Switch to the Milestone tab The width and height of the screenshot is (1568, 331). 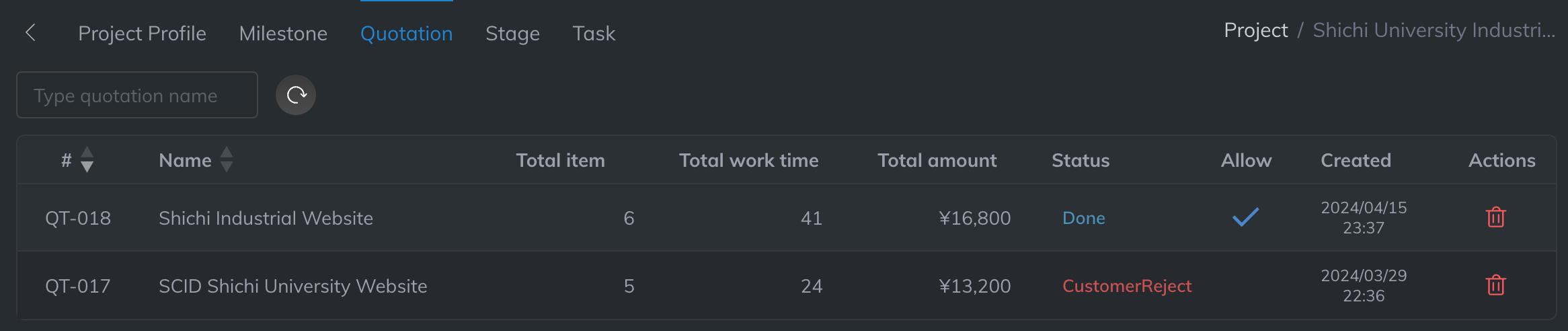283,33
